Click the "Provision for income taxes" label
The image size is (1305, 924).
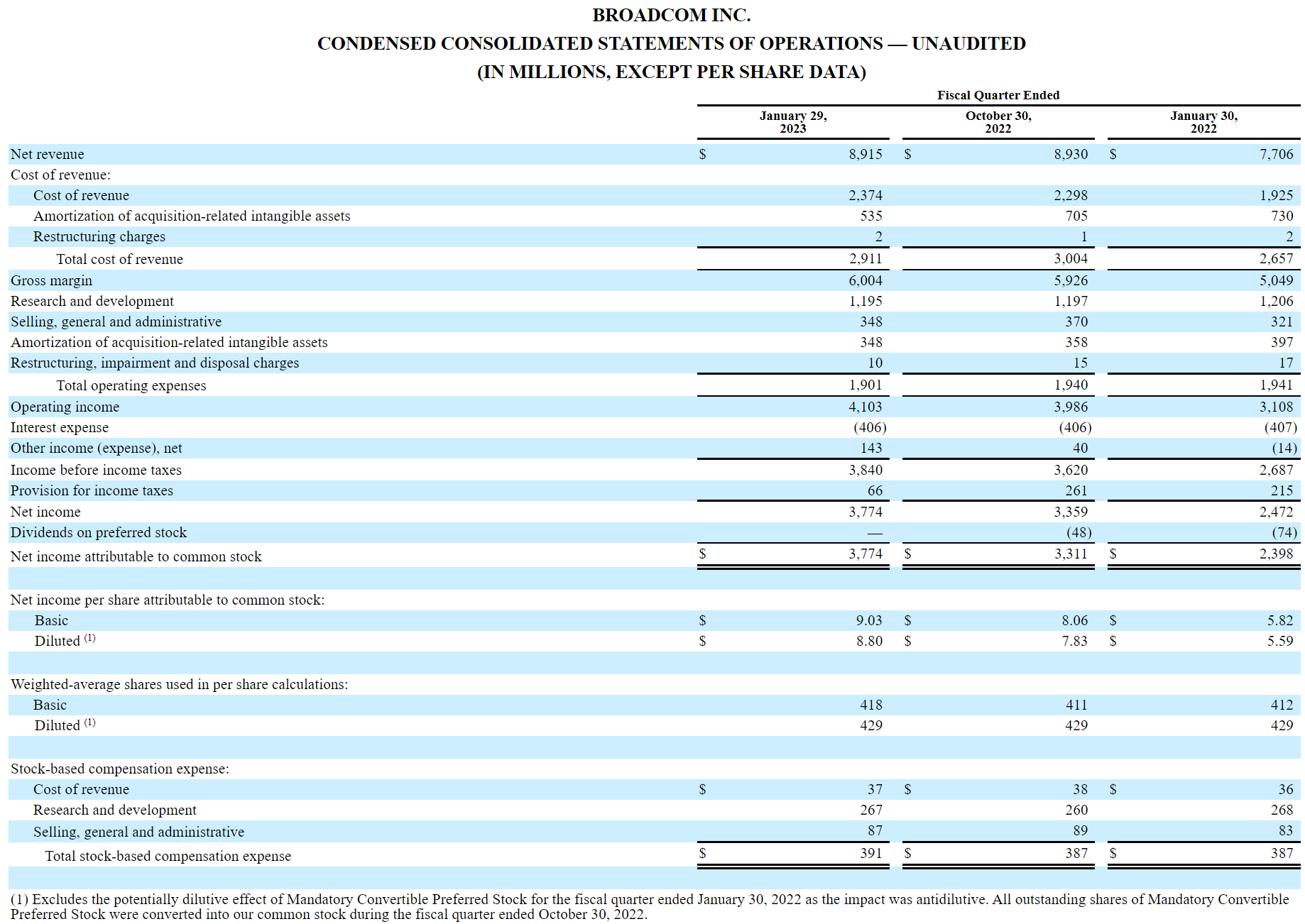92,490
